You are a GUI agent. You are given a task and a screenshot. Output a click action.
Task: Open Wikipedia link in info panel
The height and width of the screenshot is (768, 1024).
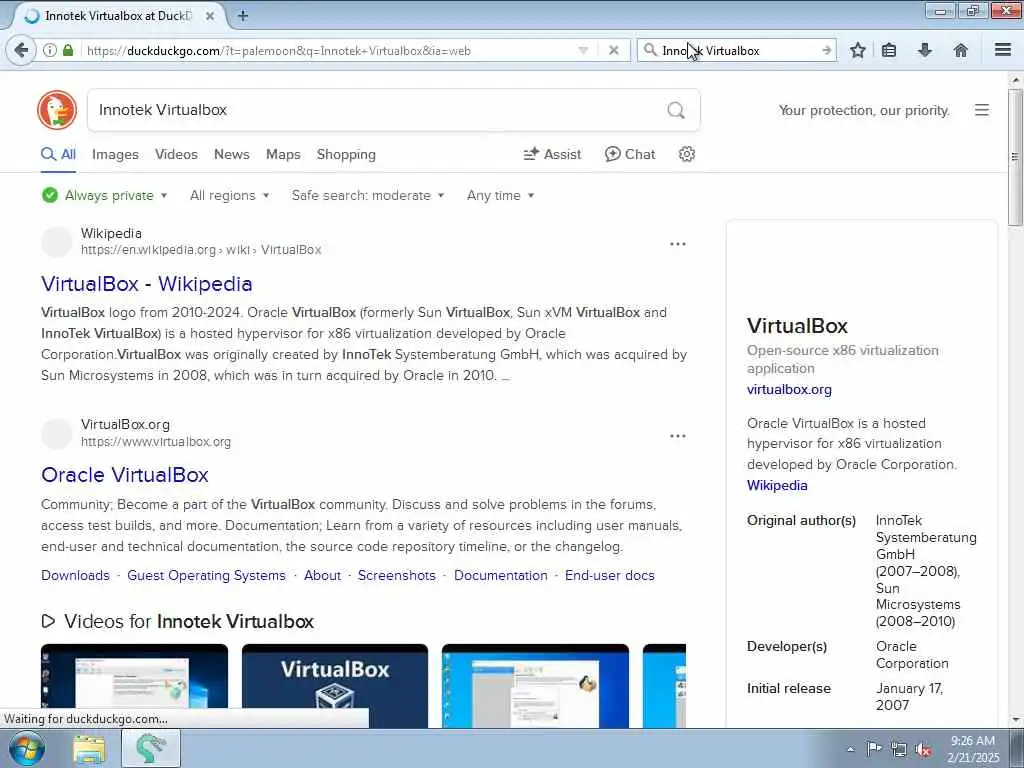[777, 485]
